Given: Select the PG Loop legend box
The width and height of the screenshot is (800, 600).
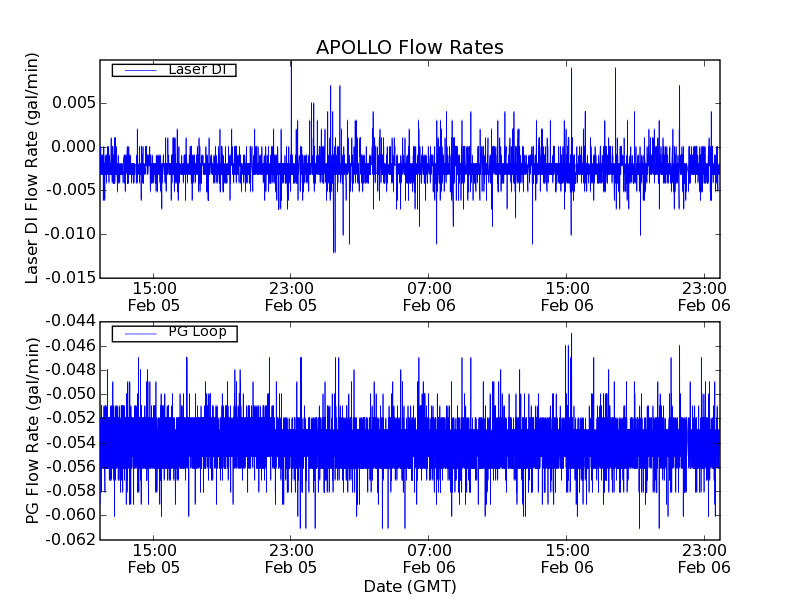Looking at the screenshot, I should coord(174,333).
